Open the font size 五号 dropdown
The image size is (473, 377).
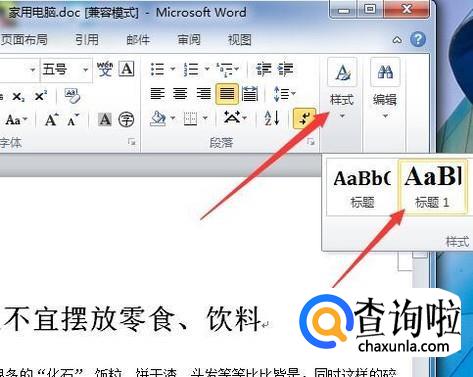pos(86,69)
